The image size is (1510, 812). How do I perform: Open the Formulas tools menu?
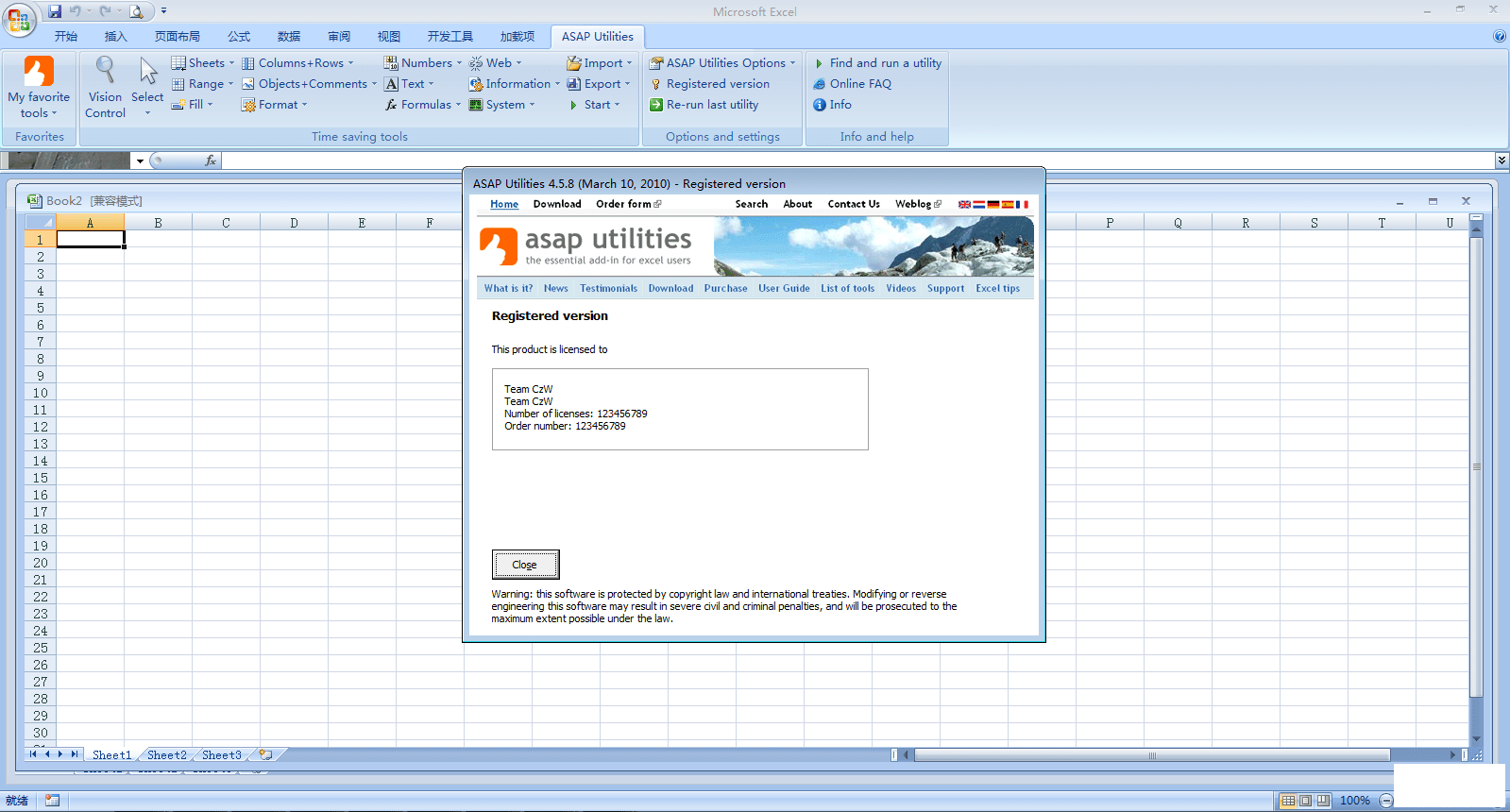click(423, 105)
